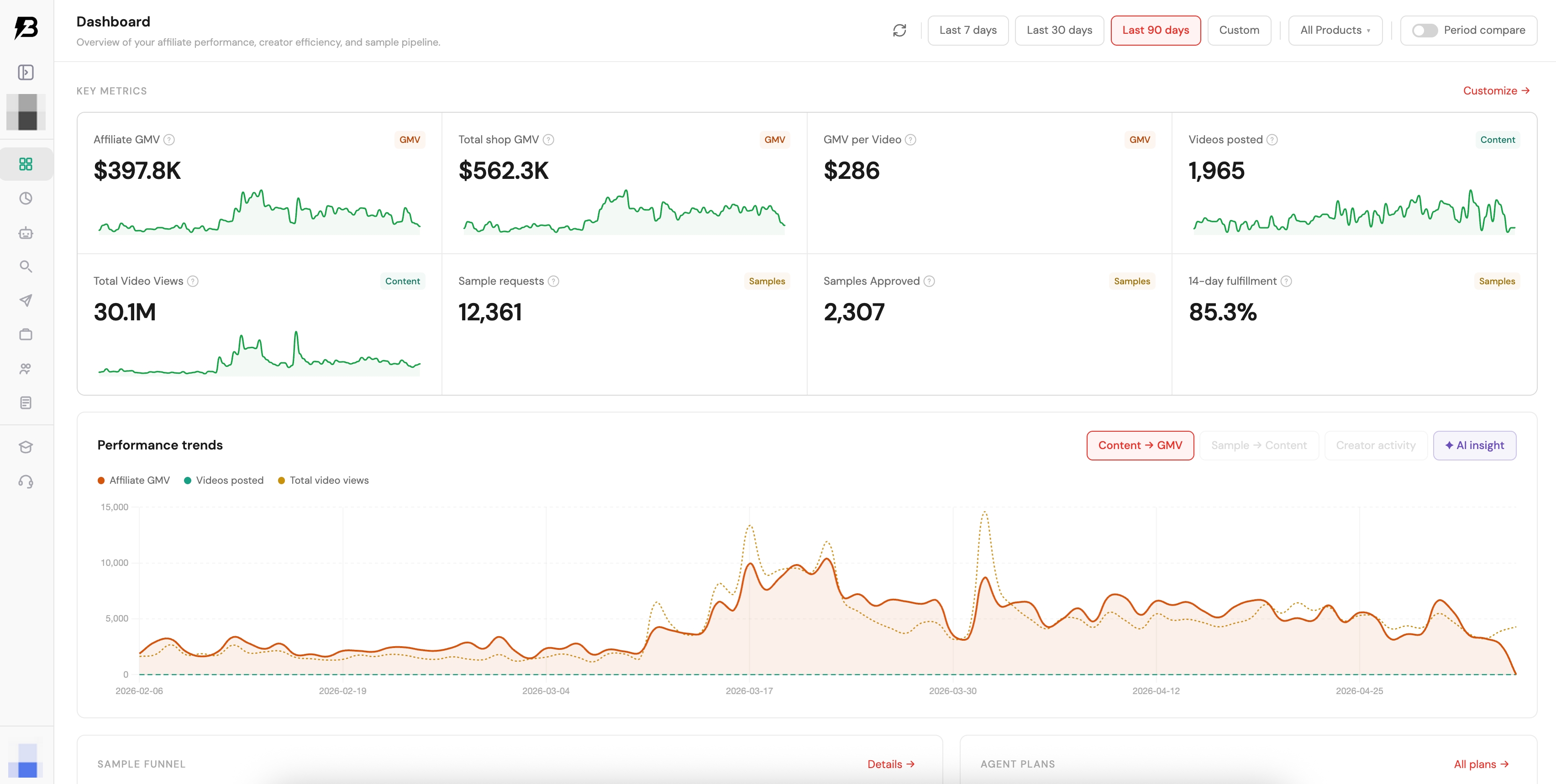
Task: Select the Last 90 days range
Action: click(x=1156, y=30)
